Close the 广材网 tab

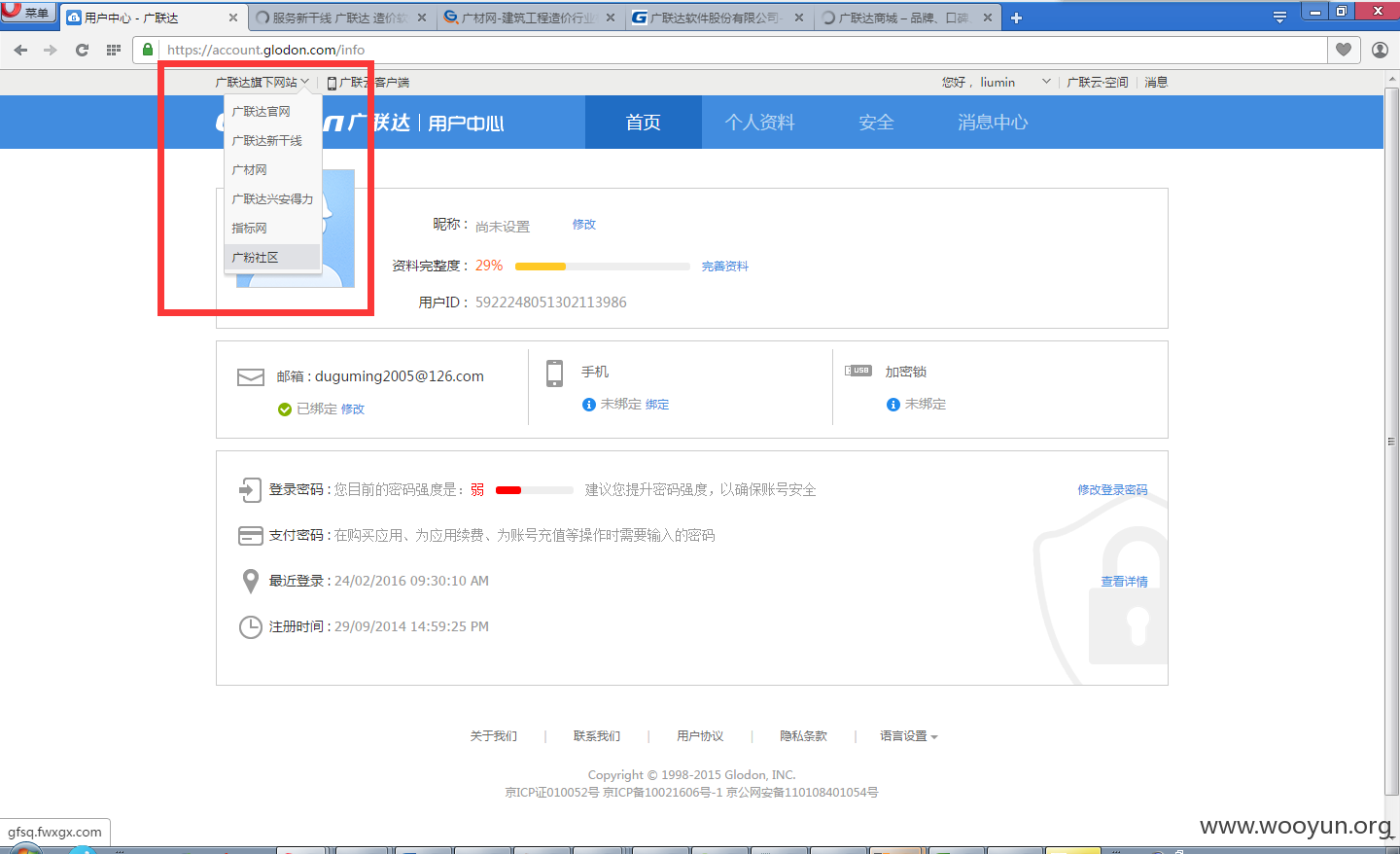tap(611, 18)
